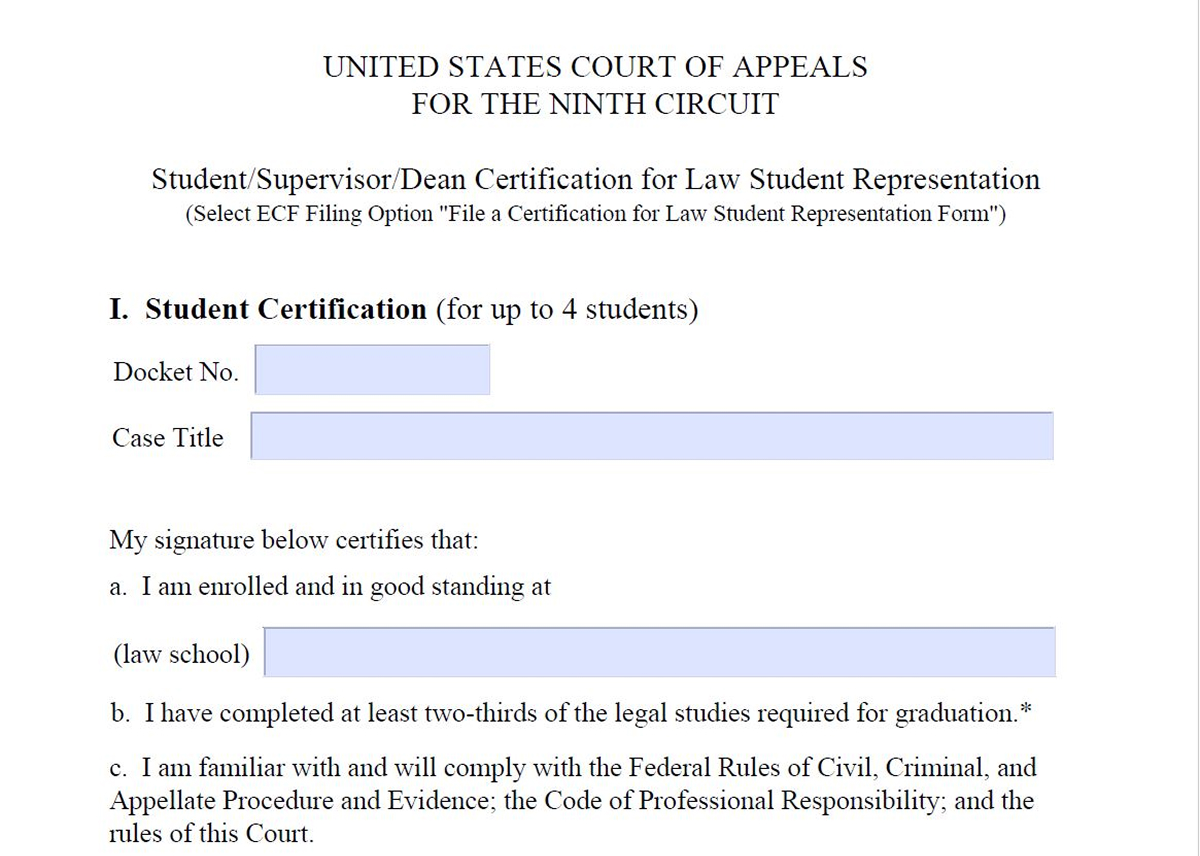The image size is (1200, 856).
Task: Click the "Case Title" label text
Action: (x=168, y=438)
